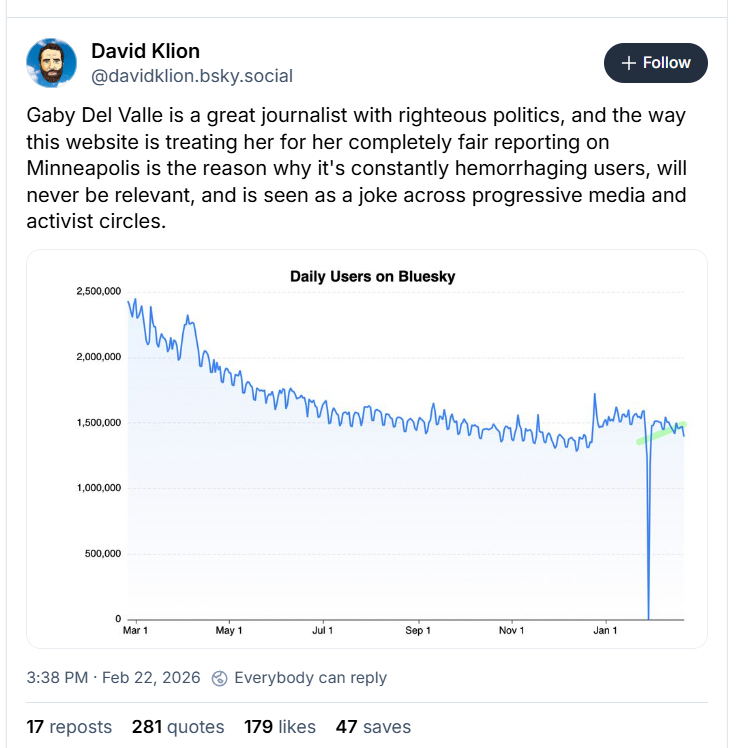Click the Everybody can reply label

[x=310, y=678]
